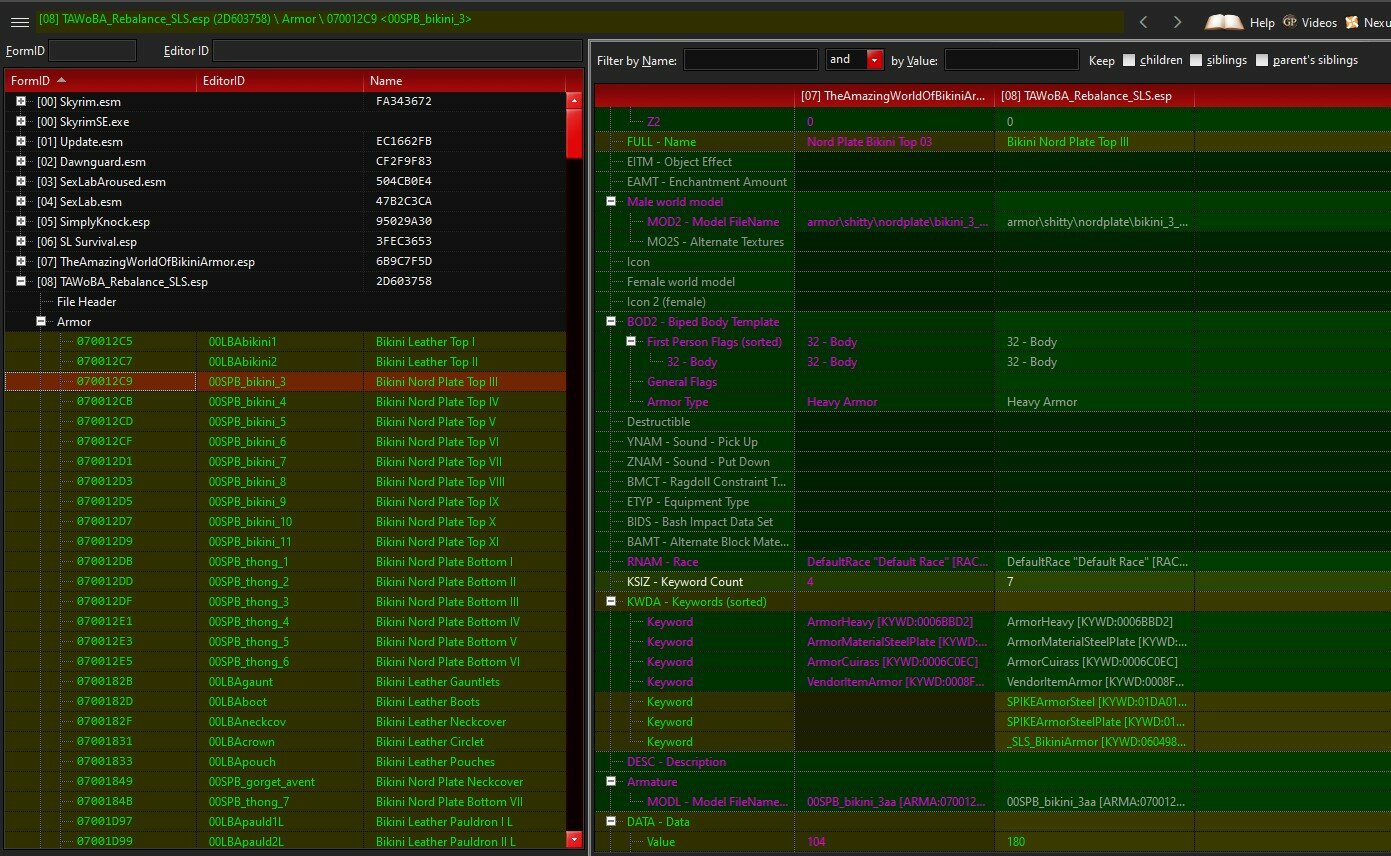Select the Bikini Leather Gauntlets record
This screenshot has width=1391, height=856.
click(285, 681)
